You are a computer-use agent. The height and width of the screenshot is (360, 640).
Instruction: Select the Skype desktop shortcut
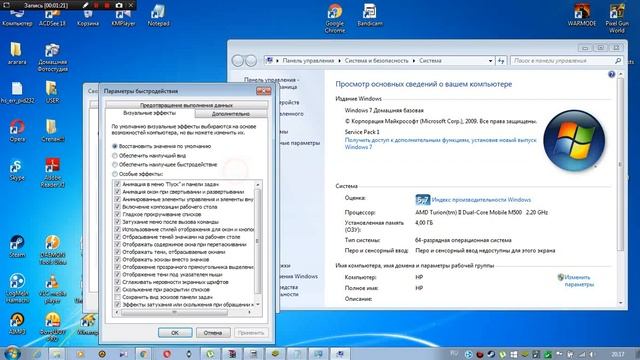click(x=17, y=169)
